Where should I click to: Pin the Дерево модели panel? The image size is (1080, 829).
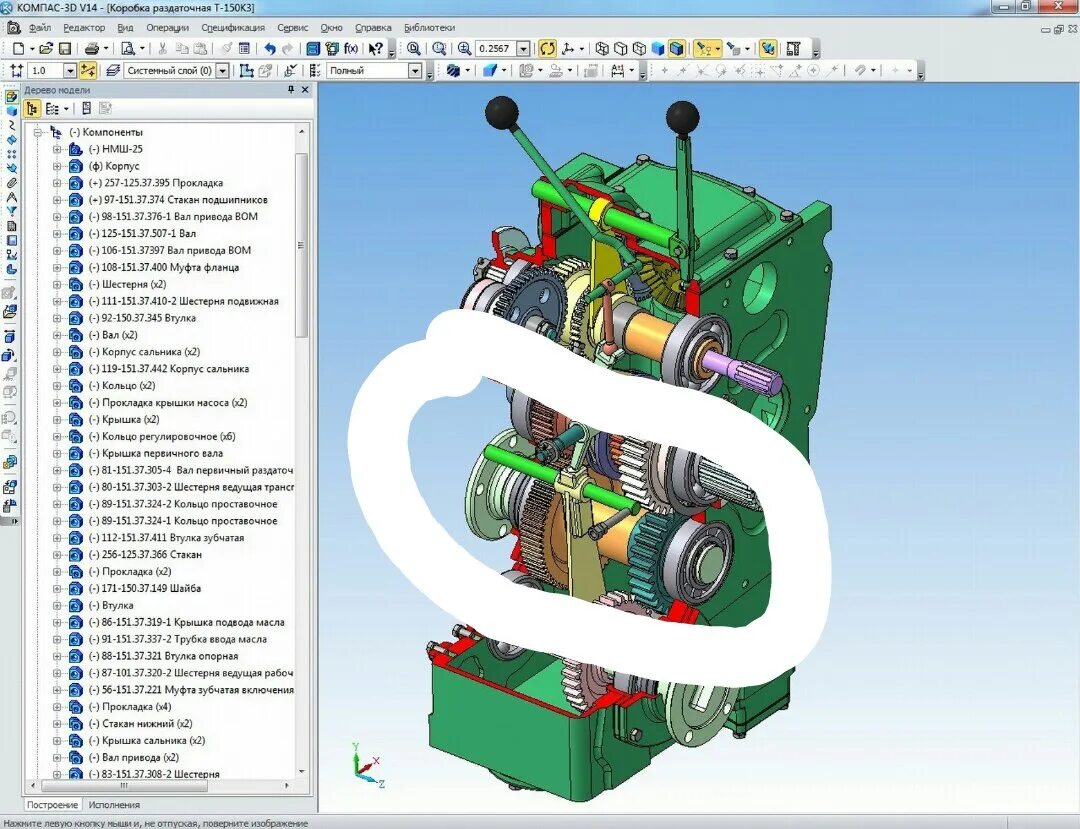(291, 90)
